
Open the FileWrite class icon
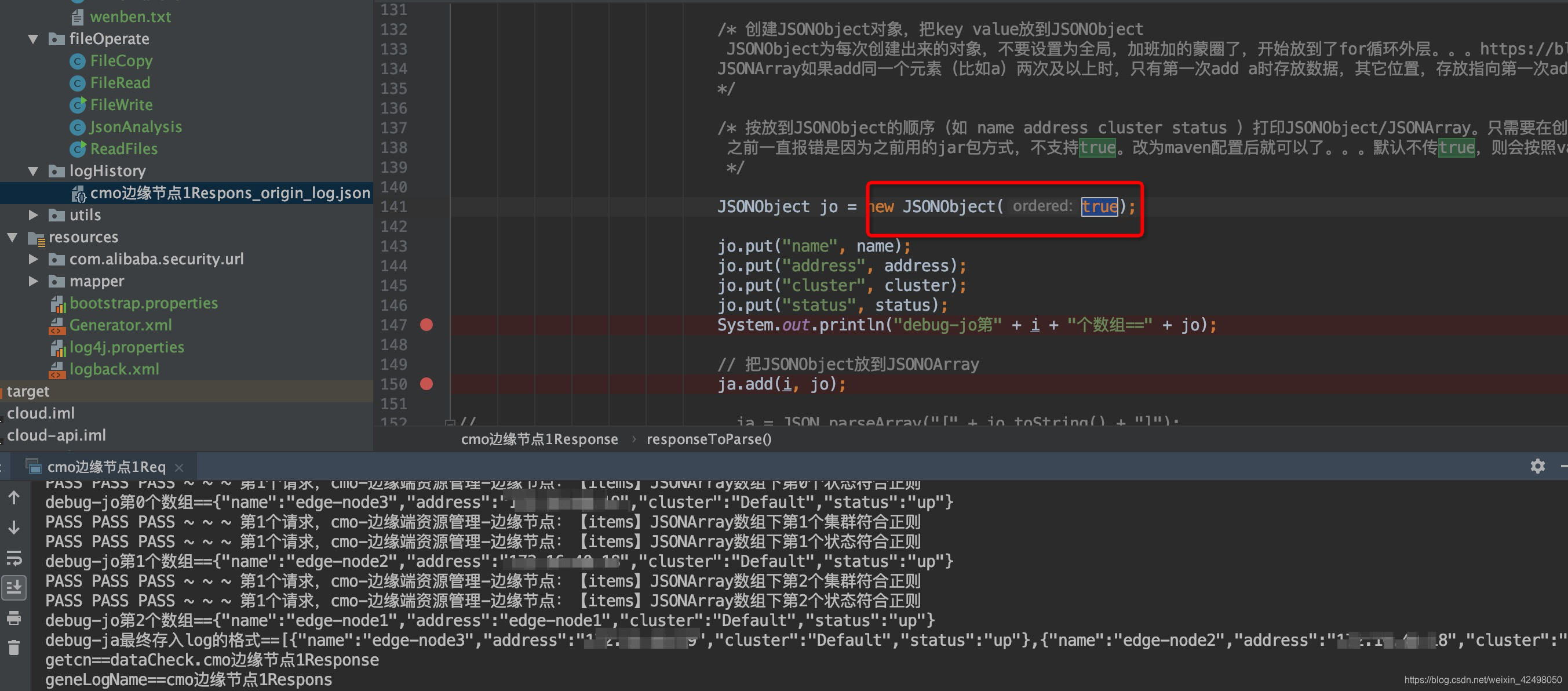click(77, 105)
